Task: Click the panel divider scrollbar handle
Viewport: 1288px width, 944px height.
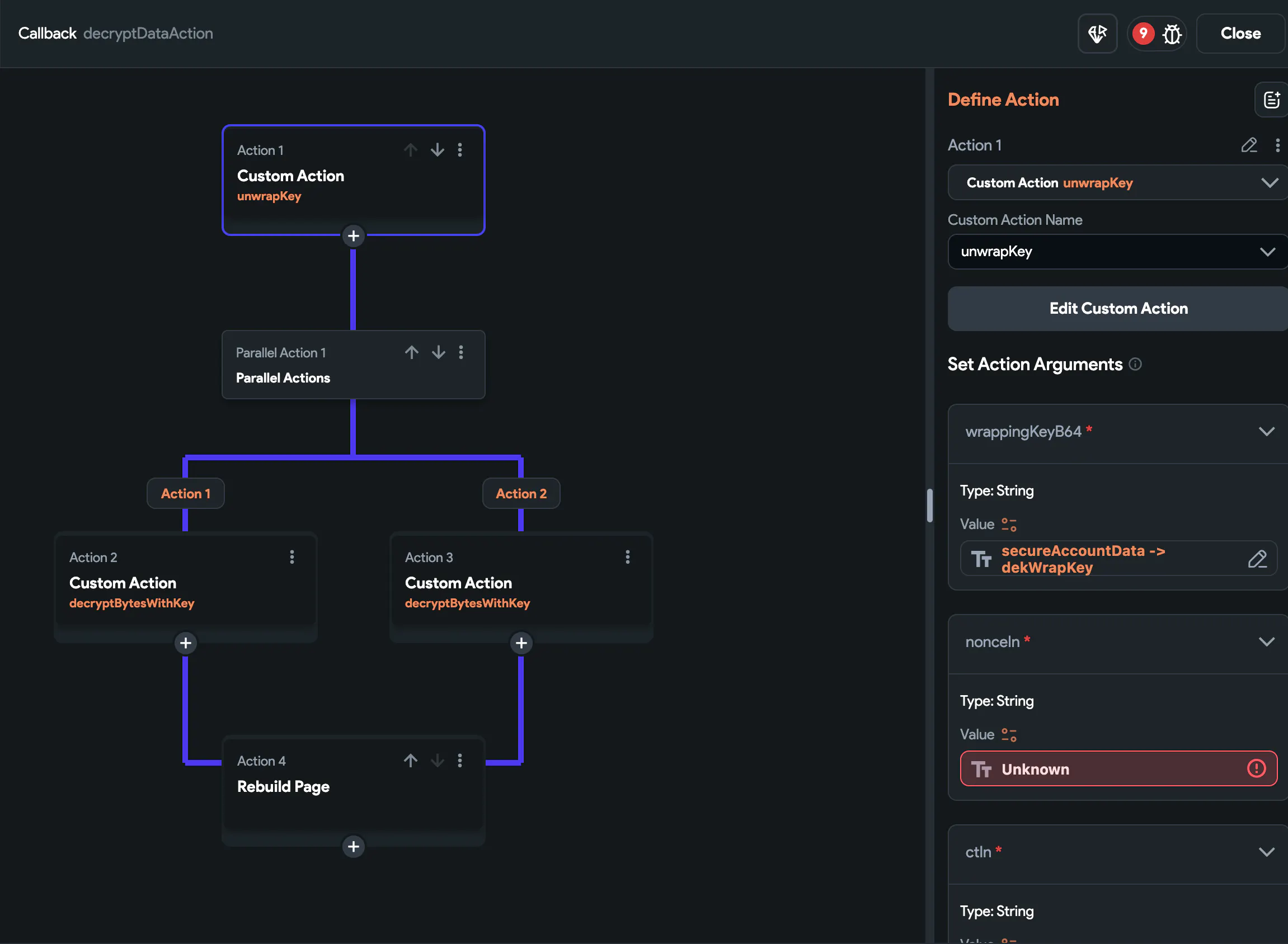Action: click(929, 506)
